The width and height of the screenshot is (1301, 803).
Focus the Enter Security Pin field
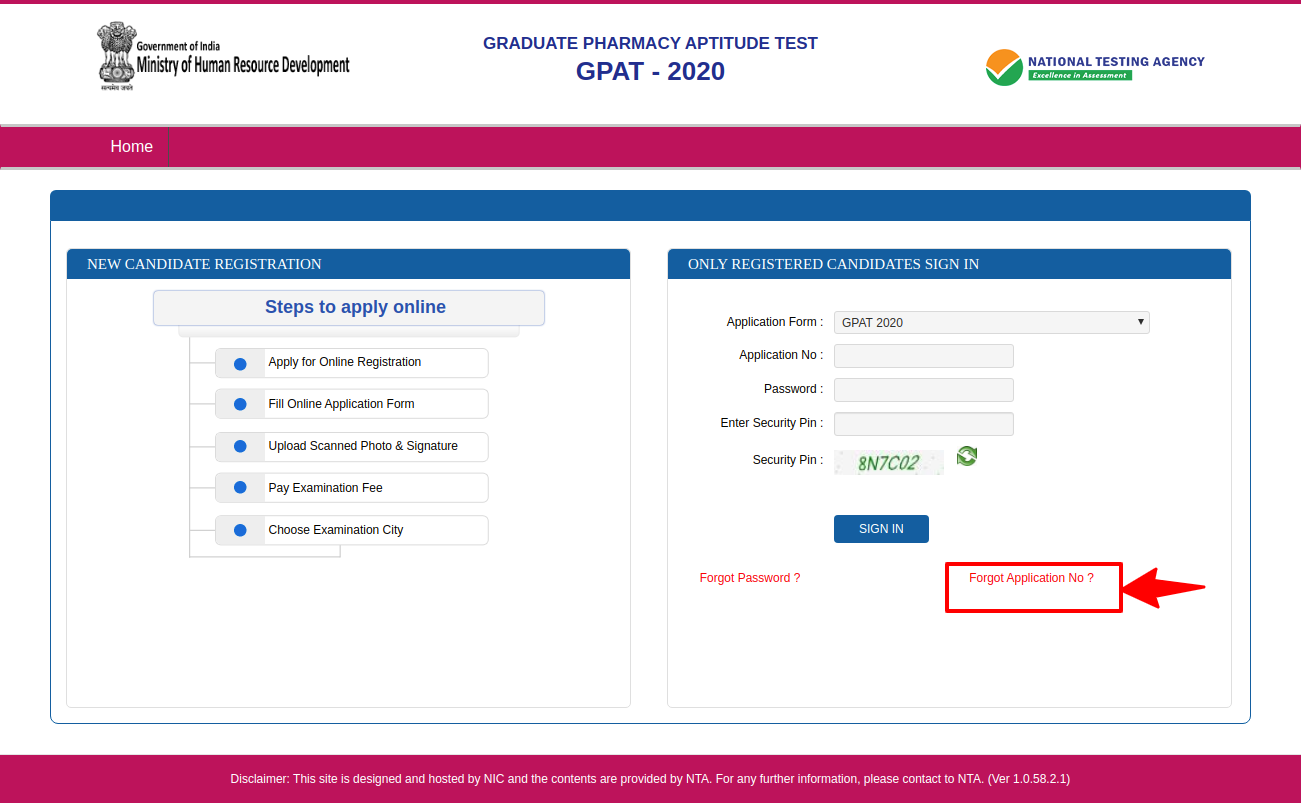point(924,424)
